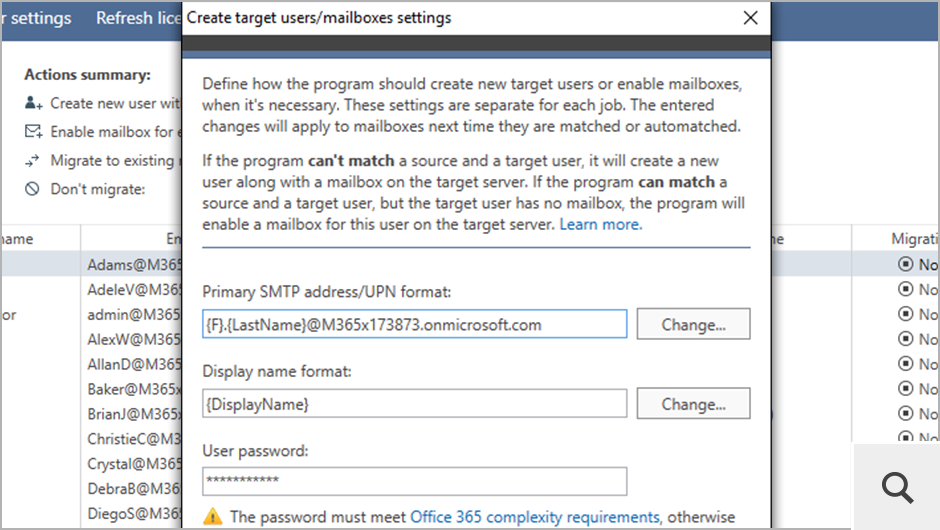Select migration radio button in AllanD row
Screen dimensions: 940x530
coord(905,363)
